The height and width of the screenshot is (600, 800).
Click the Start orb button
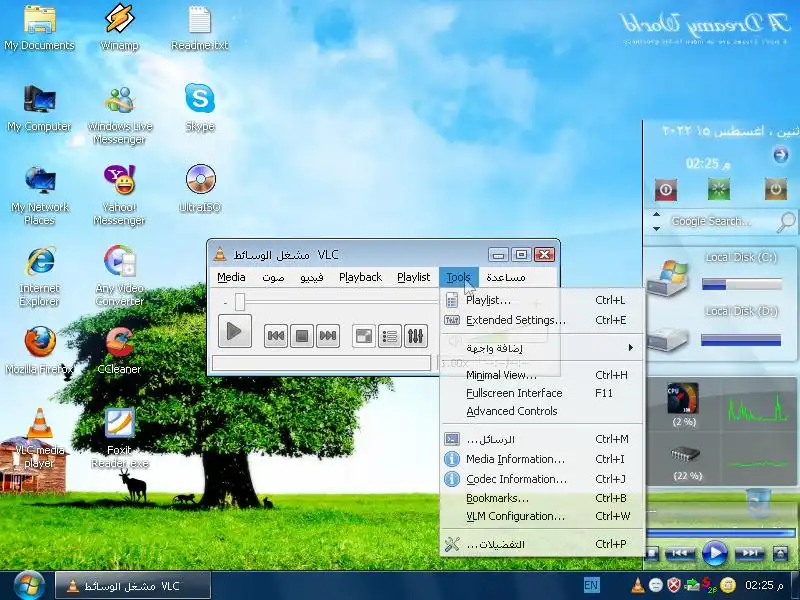pos(29,585)
